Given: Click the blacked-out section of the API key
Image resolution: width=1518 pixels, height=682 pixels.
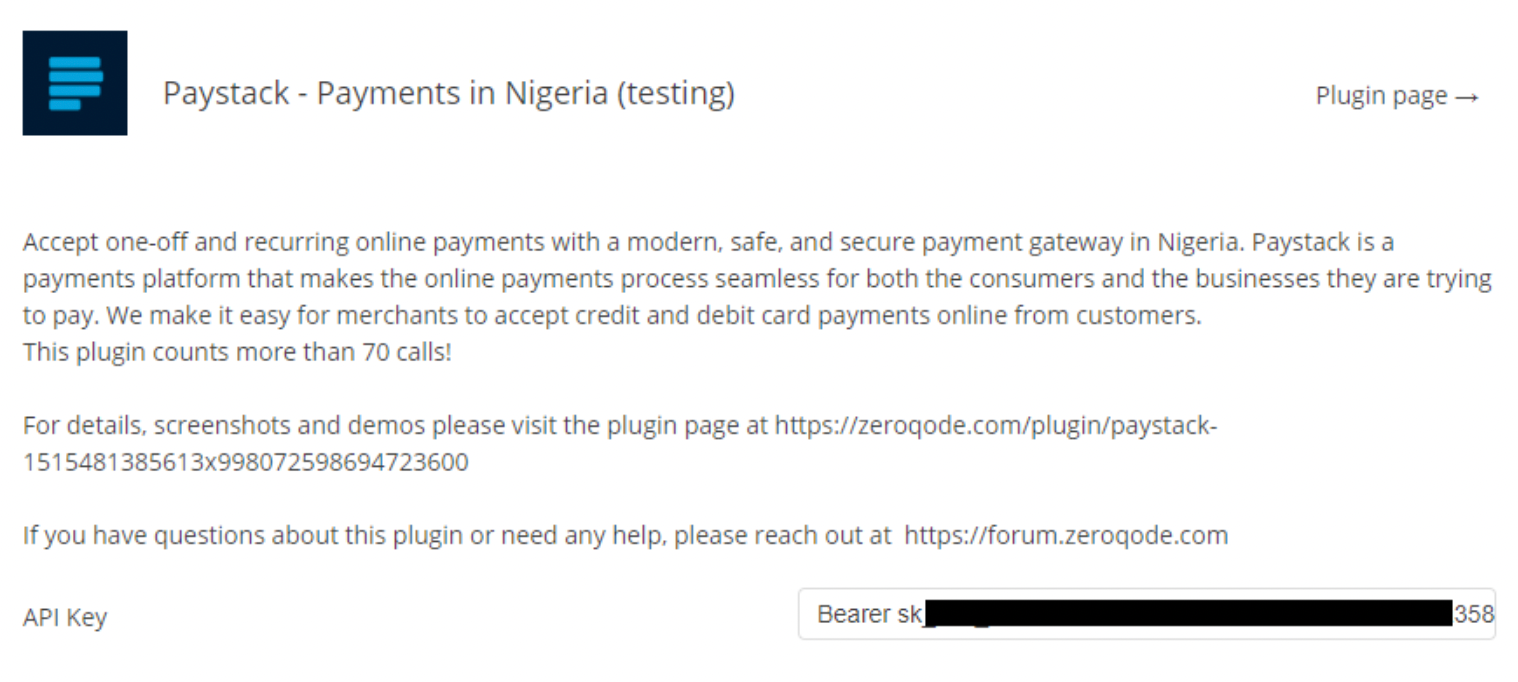Looking at the screenshot, I should click(x=1187, y=614).
